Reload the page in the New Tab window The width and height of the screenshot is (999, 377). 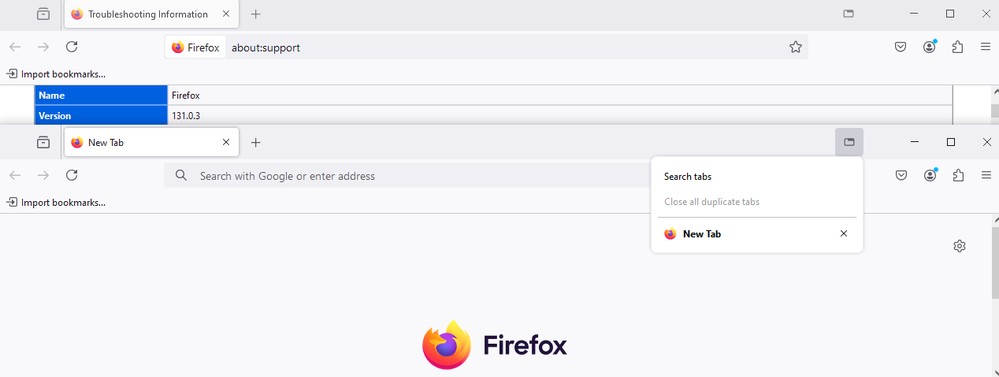click(72, 175)
